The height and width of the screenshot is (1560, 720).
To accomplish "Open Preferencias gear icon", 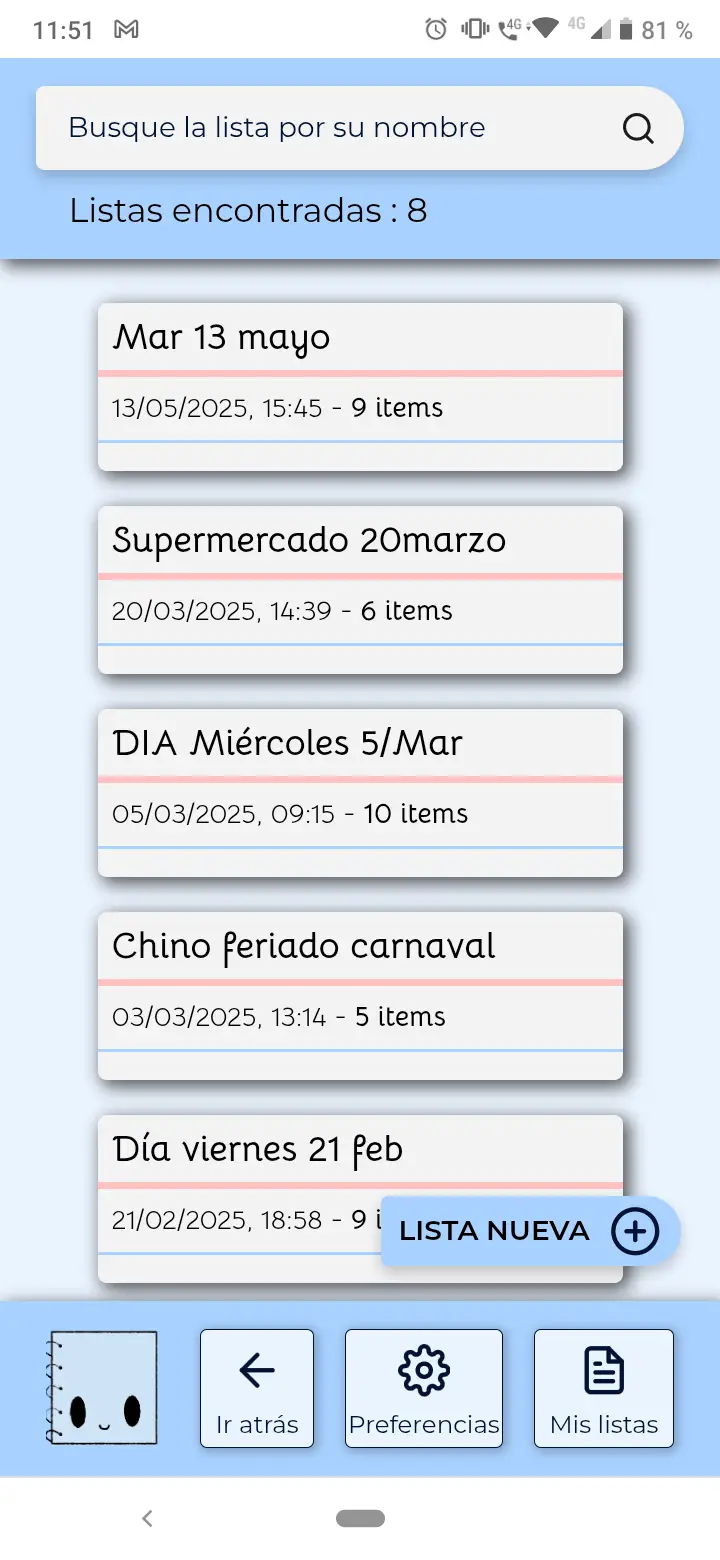I will pyautogui.click(x=424, y=1371).
